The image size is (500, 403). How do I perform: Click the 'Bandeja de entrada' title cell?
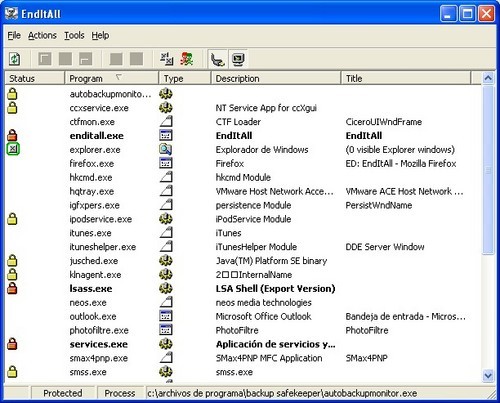(x=405, y=316)
